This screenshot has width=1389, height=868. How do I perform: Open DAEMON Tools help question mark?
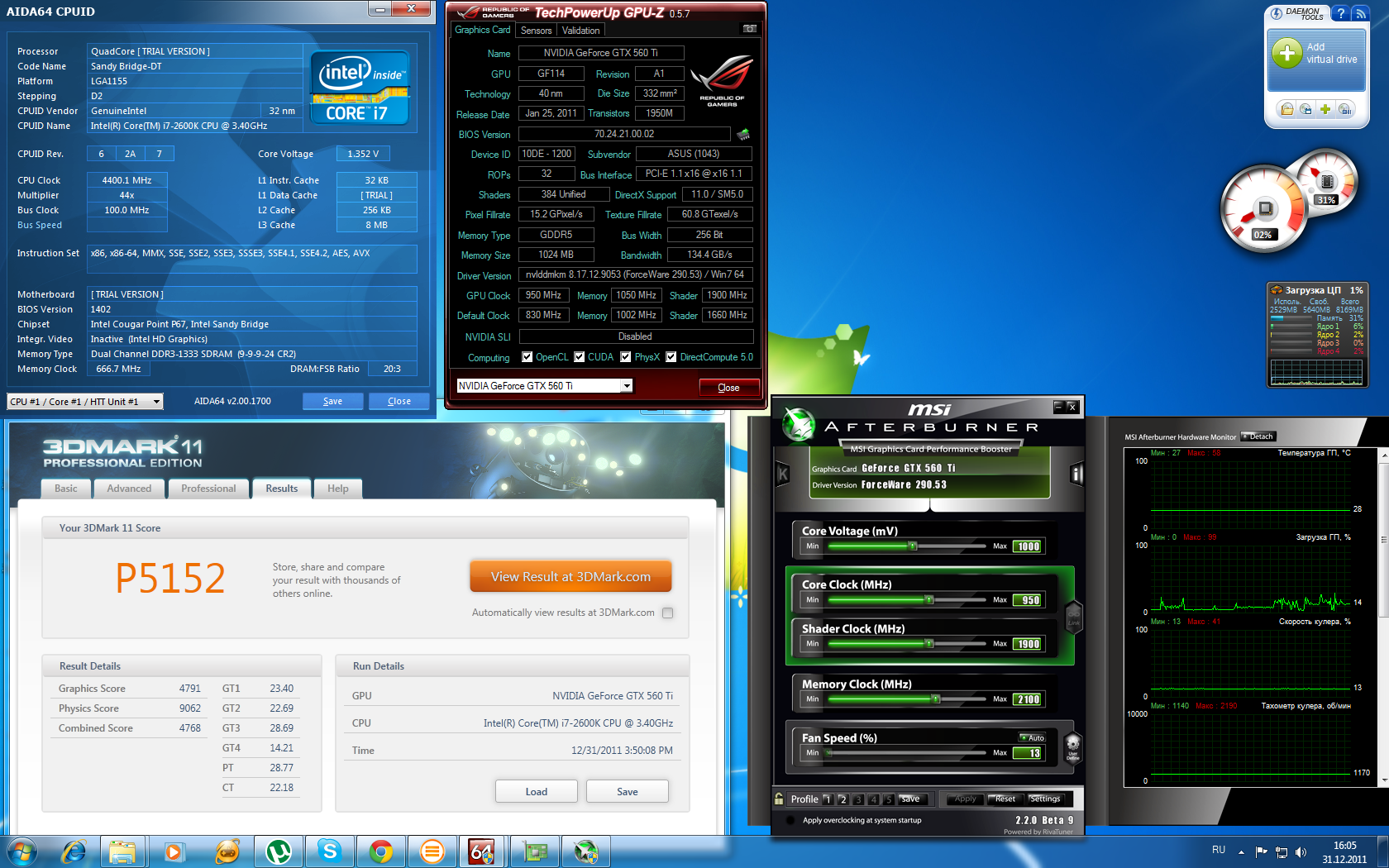[1341, 13]
